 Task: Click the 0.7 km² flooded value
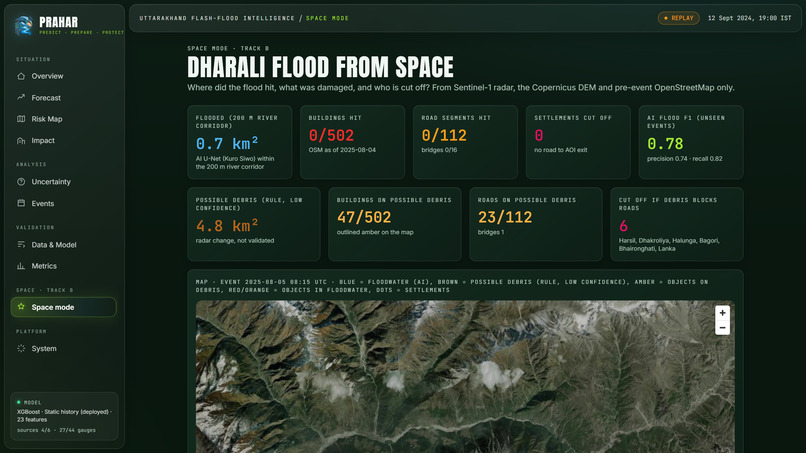pos(227,143)
